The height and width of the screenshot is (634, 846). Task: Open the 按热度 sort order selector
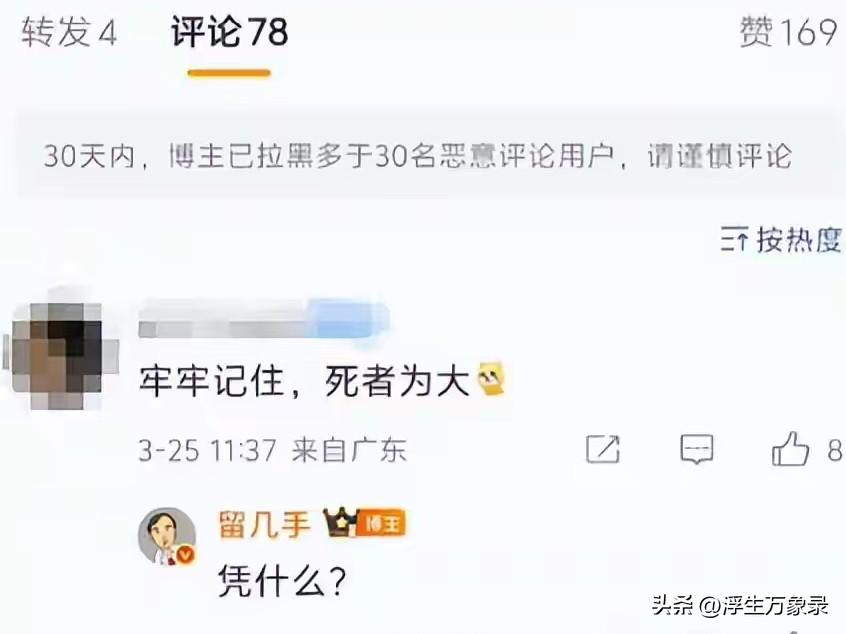pos(781,239)
